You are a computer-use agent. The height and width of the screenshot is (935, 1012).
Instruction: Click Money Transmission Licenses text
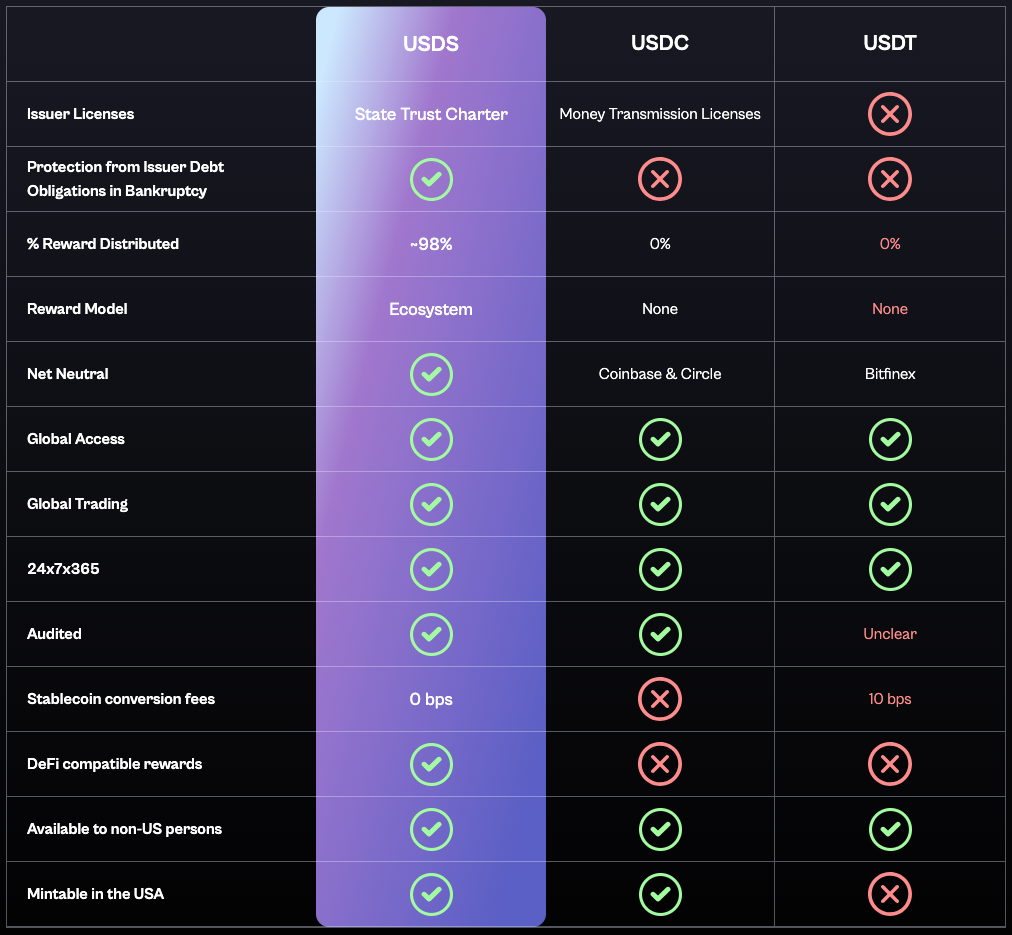coord(660,114)
